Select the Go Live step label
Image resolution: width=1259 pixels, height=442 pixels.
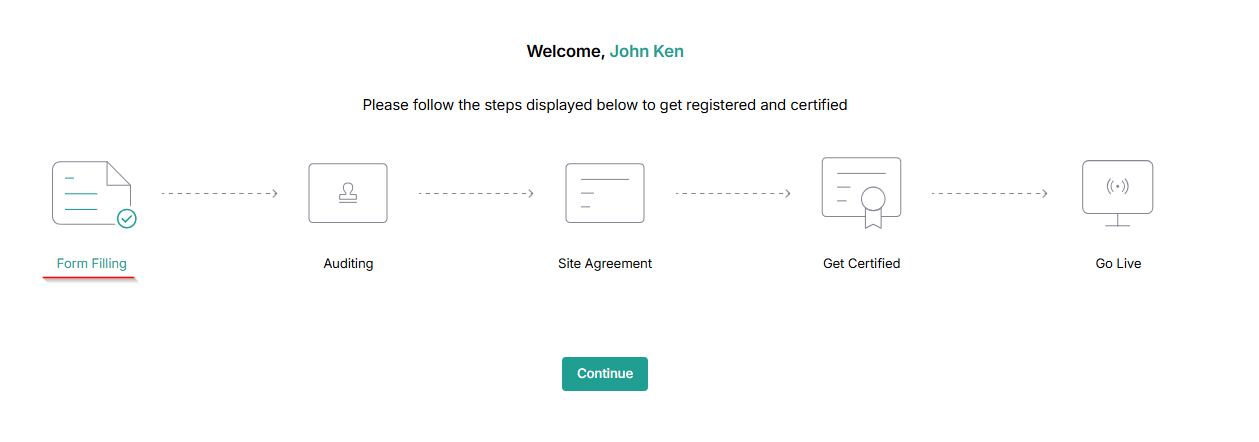click(1118, 264)
